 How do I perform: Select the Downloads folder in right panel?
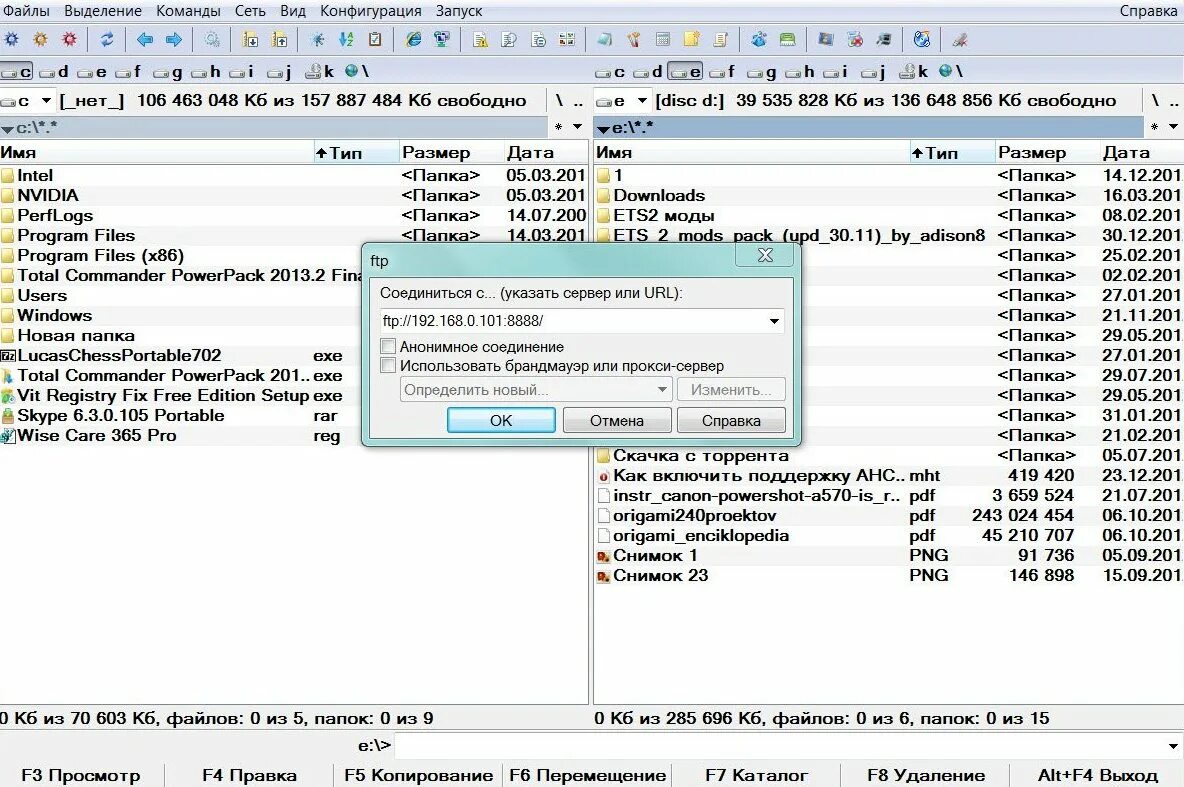[659, 196]
